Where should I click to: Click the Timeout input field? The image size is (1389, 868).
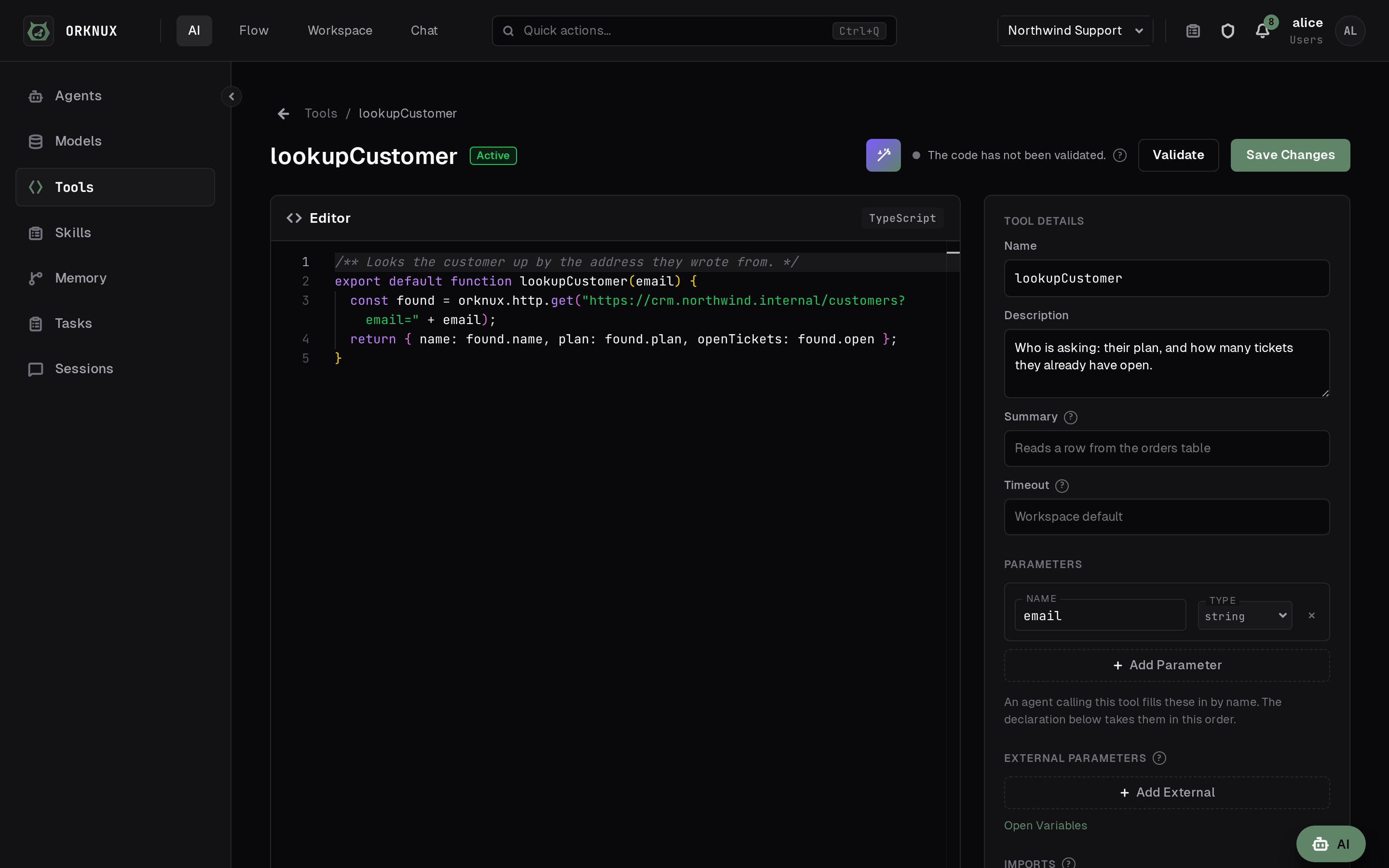pos(1167,516)
